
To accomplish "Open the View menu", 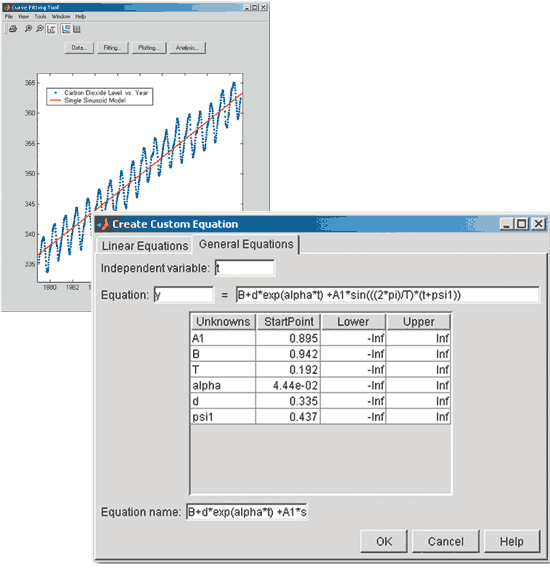I will pyautogui.click(x=23, y=16).
